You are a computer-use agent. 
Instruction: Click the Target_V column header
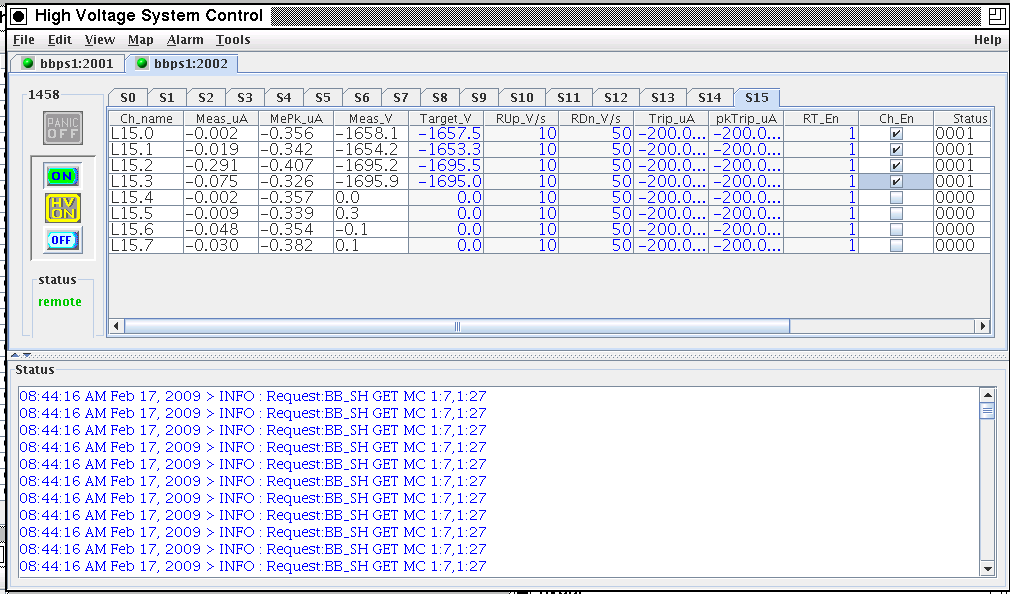[x=446, y=119]
